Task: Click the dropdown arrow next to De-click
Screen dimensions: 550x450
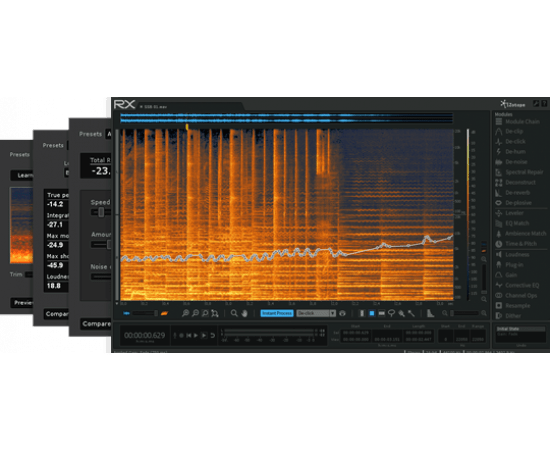Action: click(x=333, y=313)
